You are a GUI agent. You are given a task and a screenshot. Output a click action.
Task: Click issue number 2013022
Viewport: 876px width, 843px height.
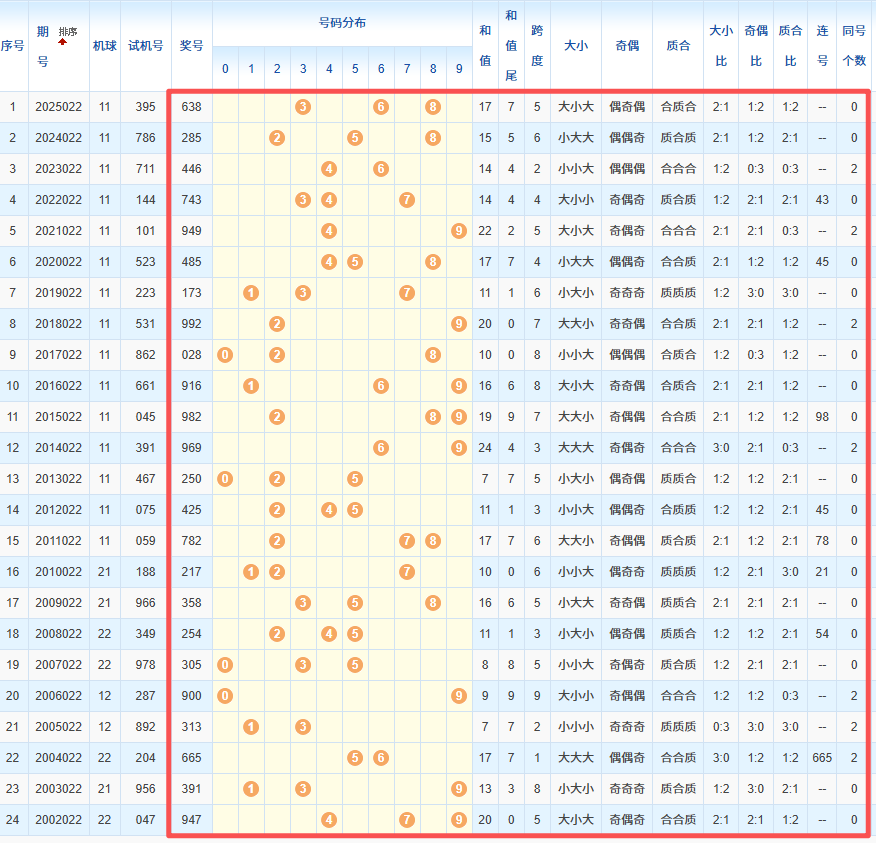click(58, 479)
